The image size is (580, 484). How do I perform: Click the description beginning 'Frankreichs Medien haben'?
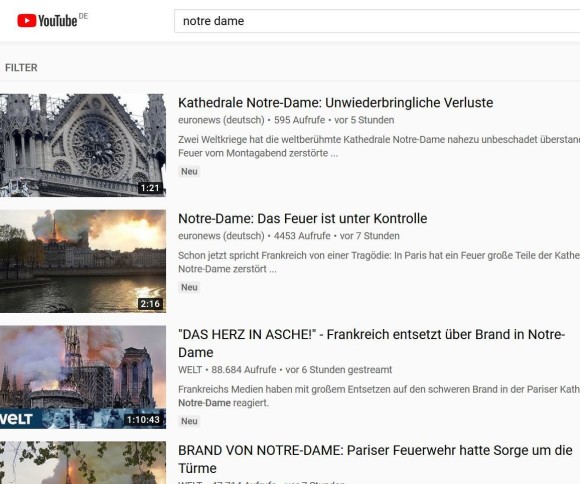click(x=379, y=396)
